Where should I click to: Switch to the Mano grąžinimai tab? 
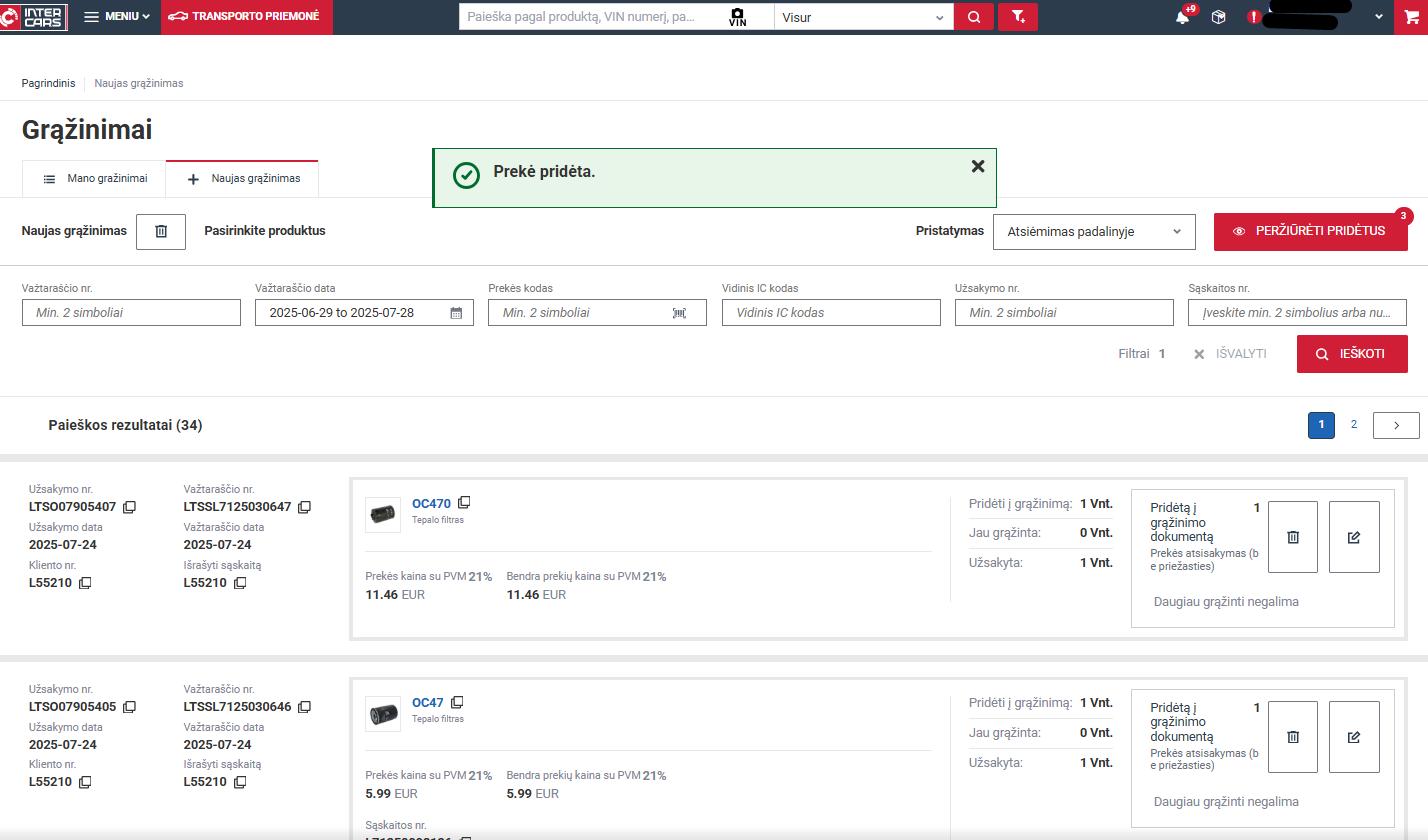95,179
